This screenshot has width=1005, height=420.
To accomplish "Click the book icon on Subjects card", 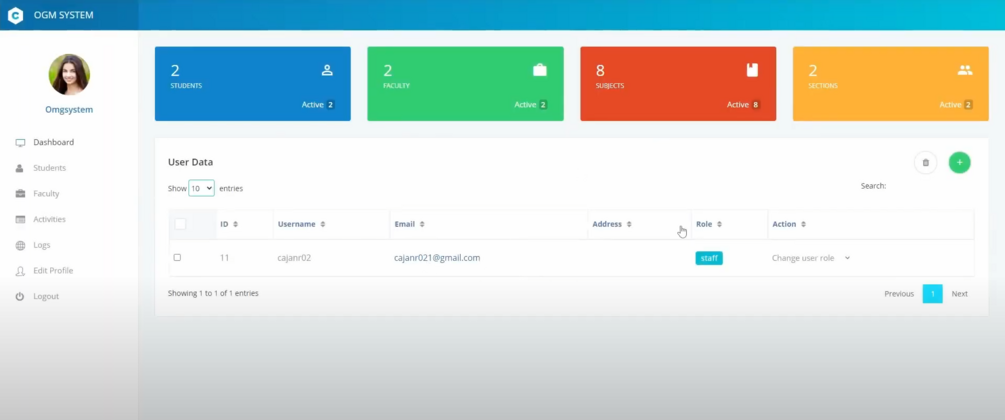I will point(752,71).
